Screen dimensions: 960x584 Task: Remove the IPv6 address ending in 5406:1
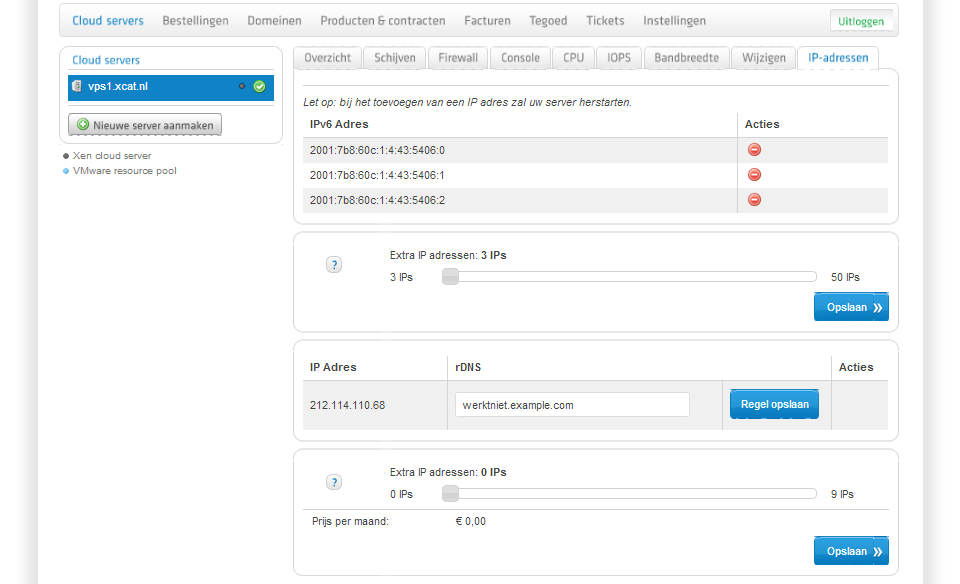tap(754, 175)
